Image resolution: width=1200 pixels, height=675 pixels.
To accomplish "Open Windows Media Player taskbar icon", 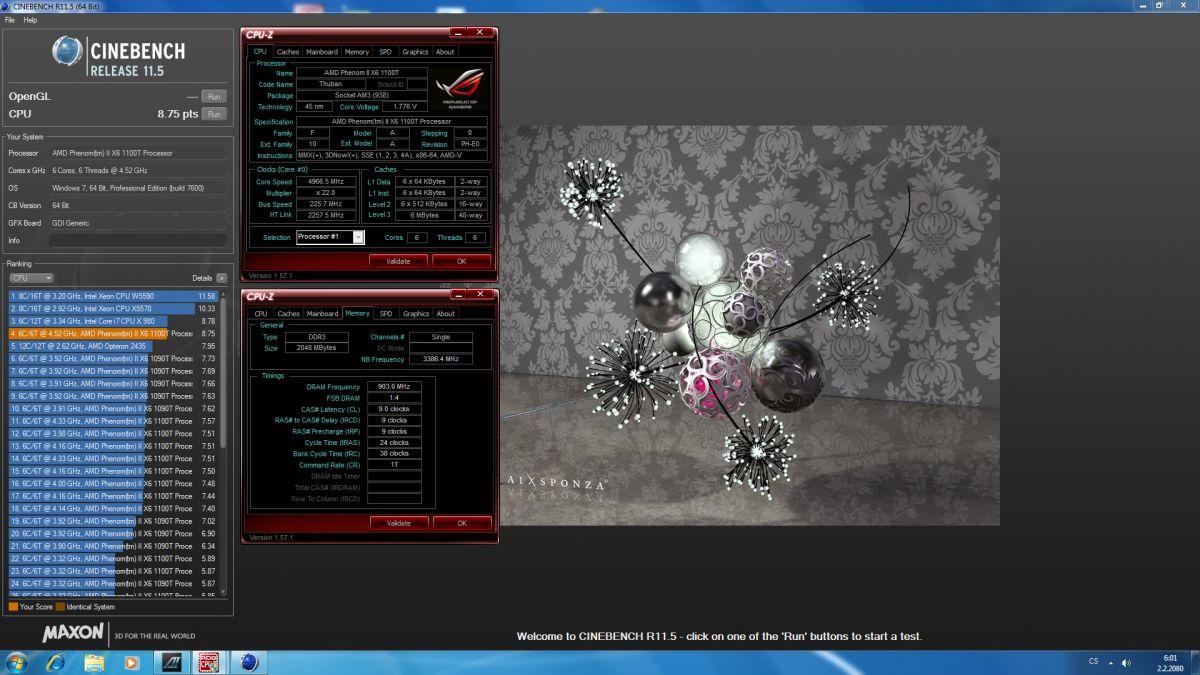I will 131,662.
